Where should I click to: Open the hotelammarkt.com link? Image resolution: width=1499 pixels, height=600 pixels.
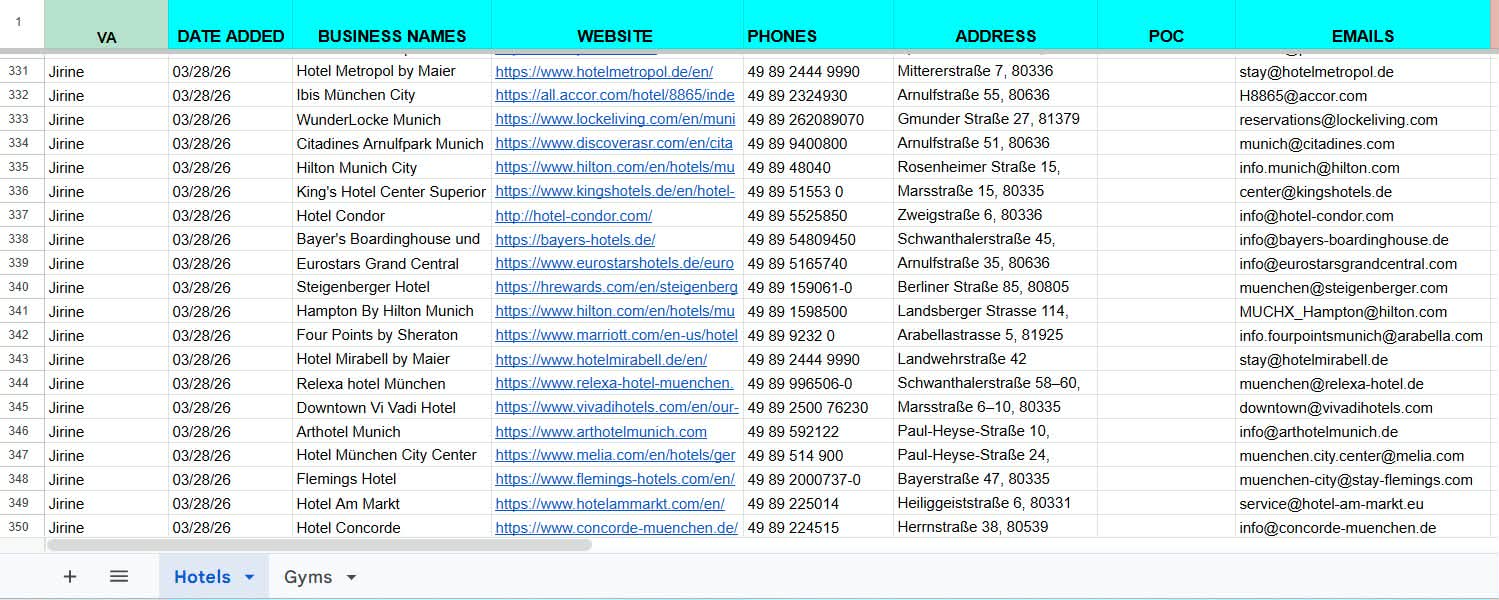(x=610, y=504)
